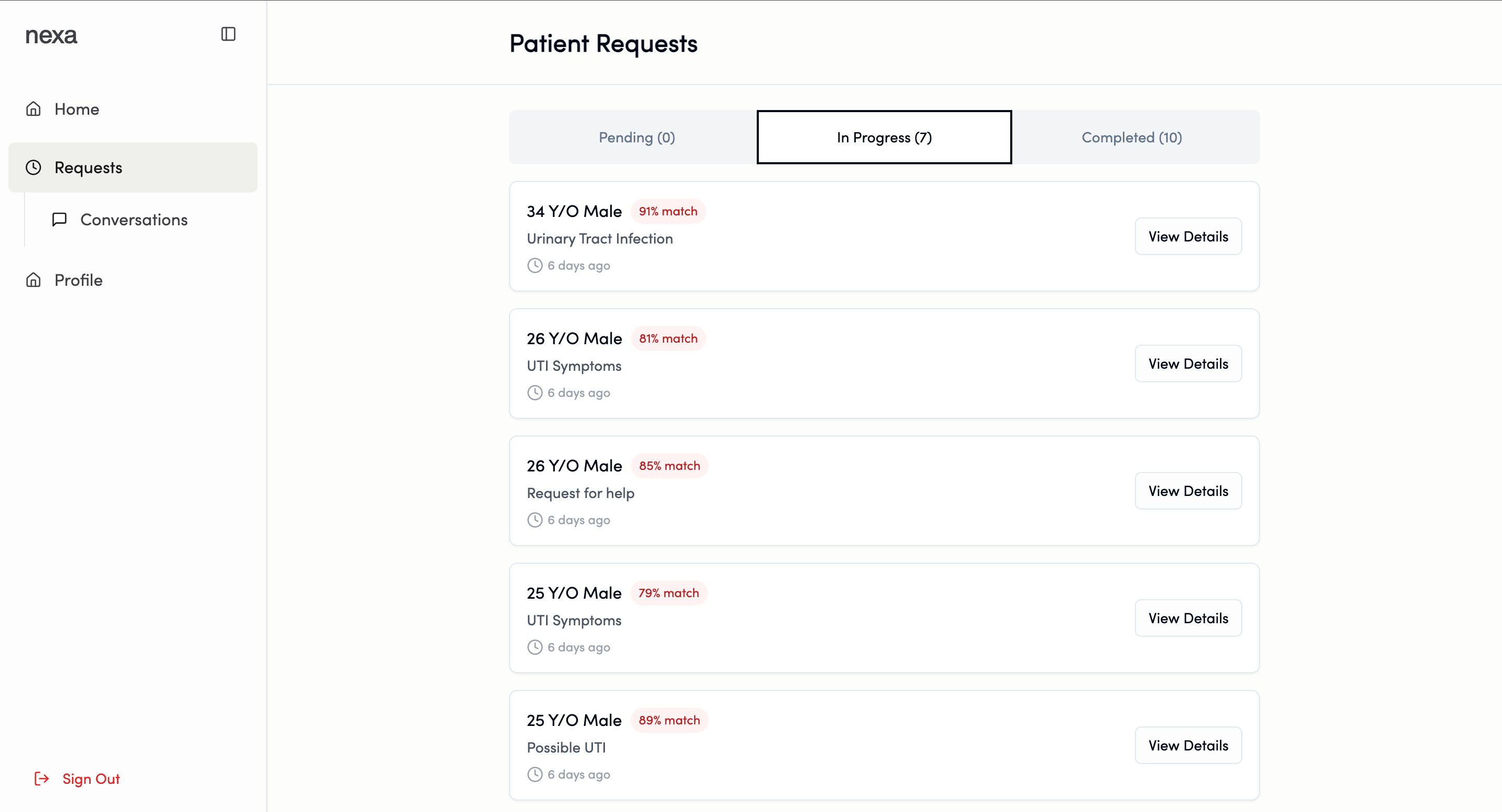Click the clock icon next to Requests

tap(33, 167)
